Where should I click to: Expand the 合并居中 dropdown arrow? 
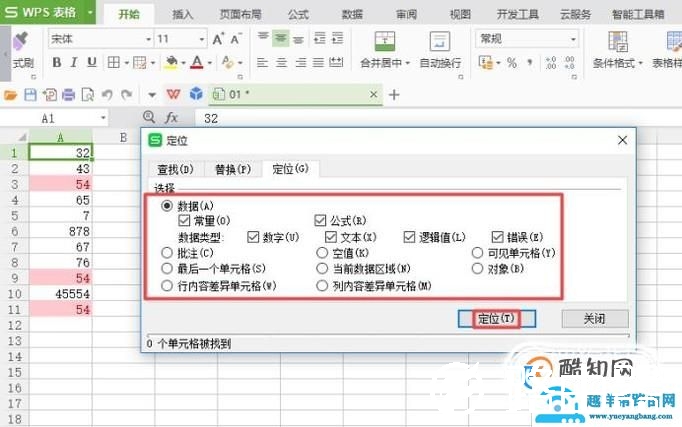pyautogui.click(x=408, y=63)
